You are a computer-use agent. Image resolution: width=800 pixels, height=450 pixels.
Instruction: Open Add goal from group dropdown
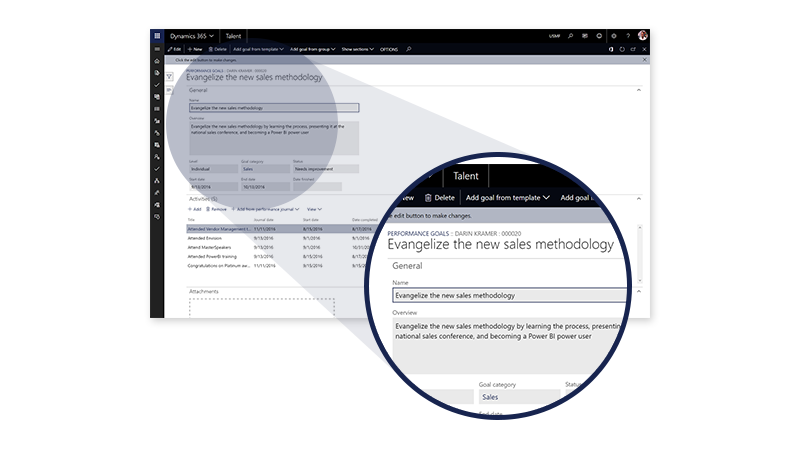point(313,49)
